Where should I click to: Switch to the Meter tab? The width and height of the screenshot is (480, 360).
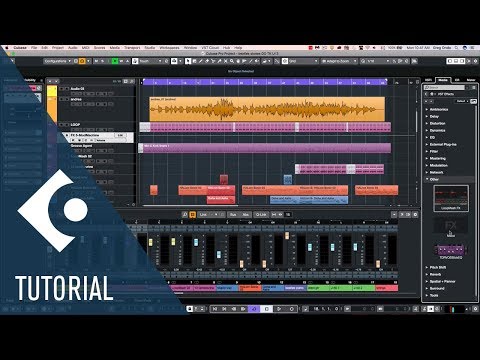tap(471, 80)
